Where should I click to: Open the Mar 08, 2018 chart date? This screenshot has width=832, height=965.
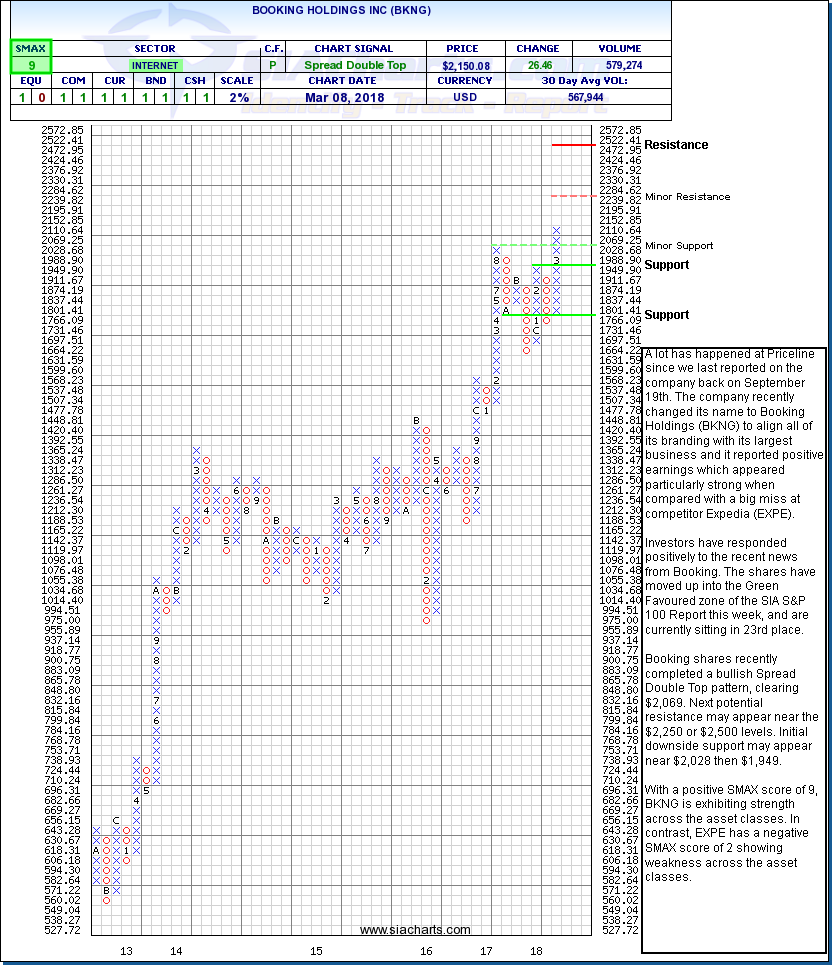340,98
